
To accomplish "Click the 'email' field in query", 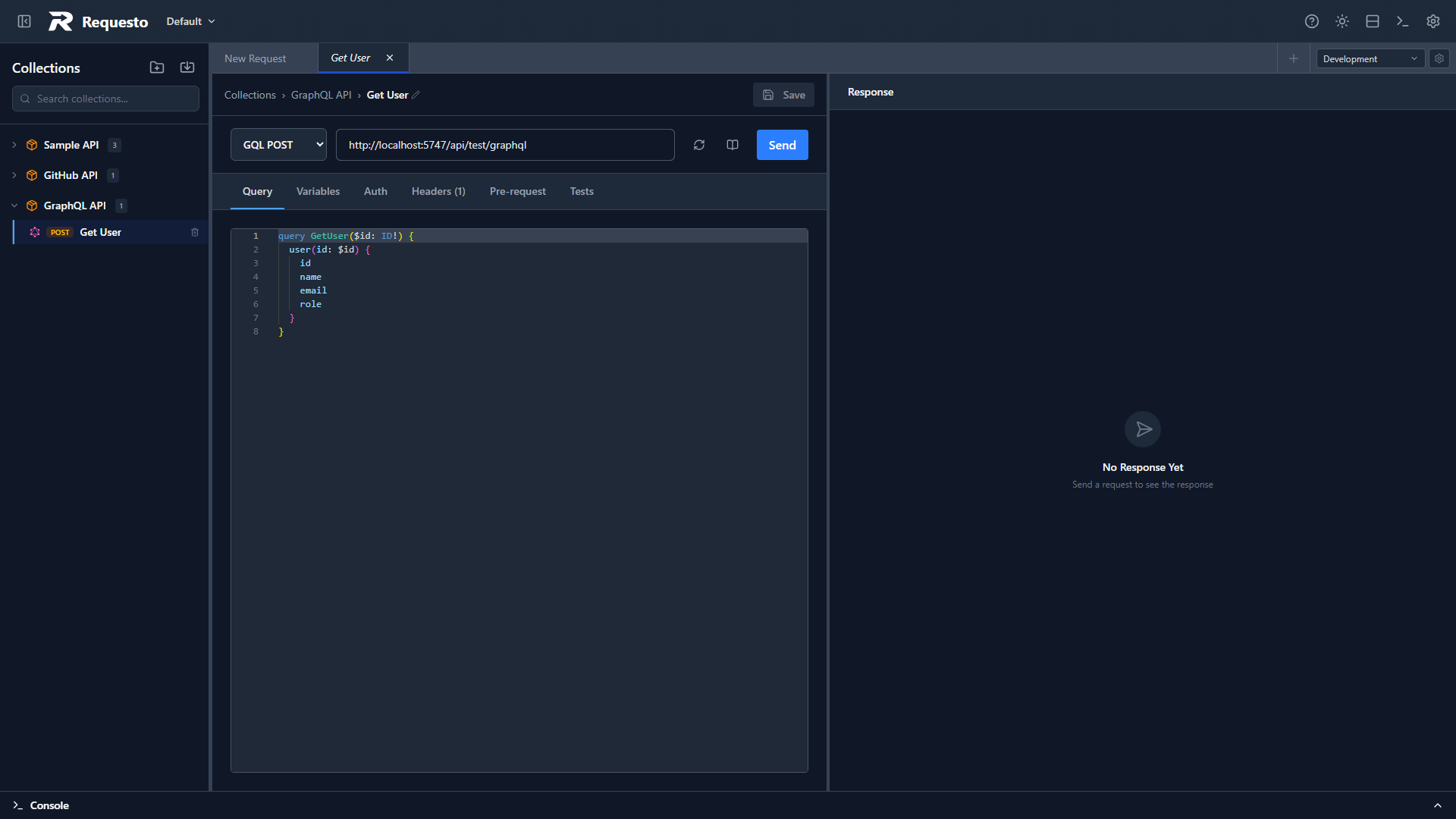I will point(313,290).
